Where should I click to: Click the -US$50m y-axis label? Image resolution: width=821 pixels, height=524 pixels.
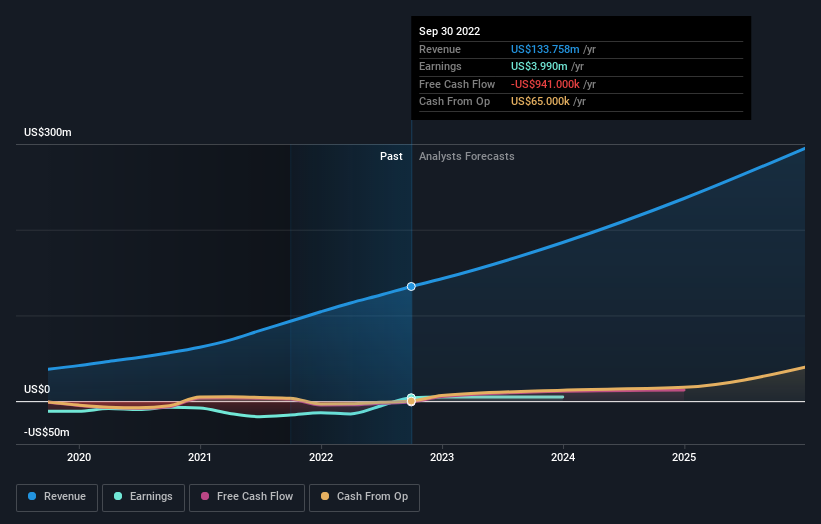pyautogui.click(x=47, y=432)
